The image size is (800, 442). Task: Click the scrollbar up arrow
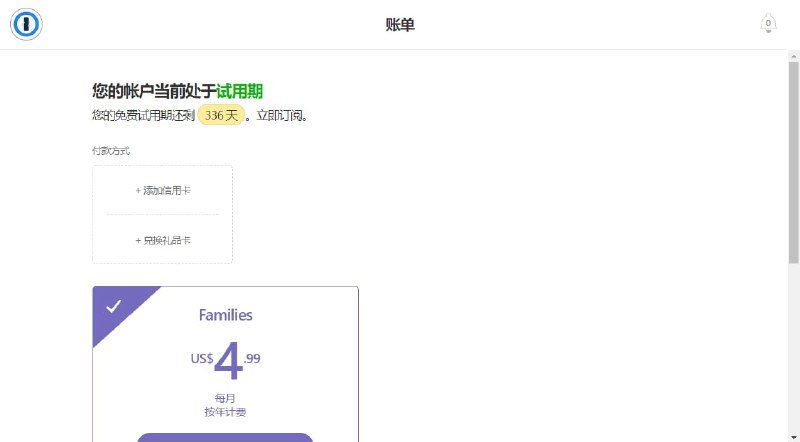tap(793, 56)
